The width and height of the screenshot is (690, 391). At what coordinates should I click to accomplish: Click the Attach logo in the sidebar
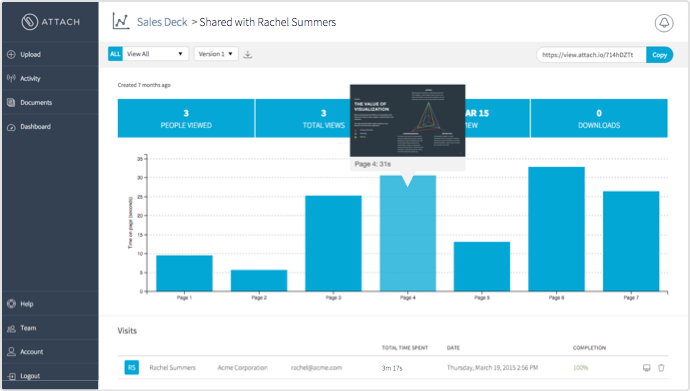coord(51,22)
